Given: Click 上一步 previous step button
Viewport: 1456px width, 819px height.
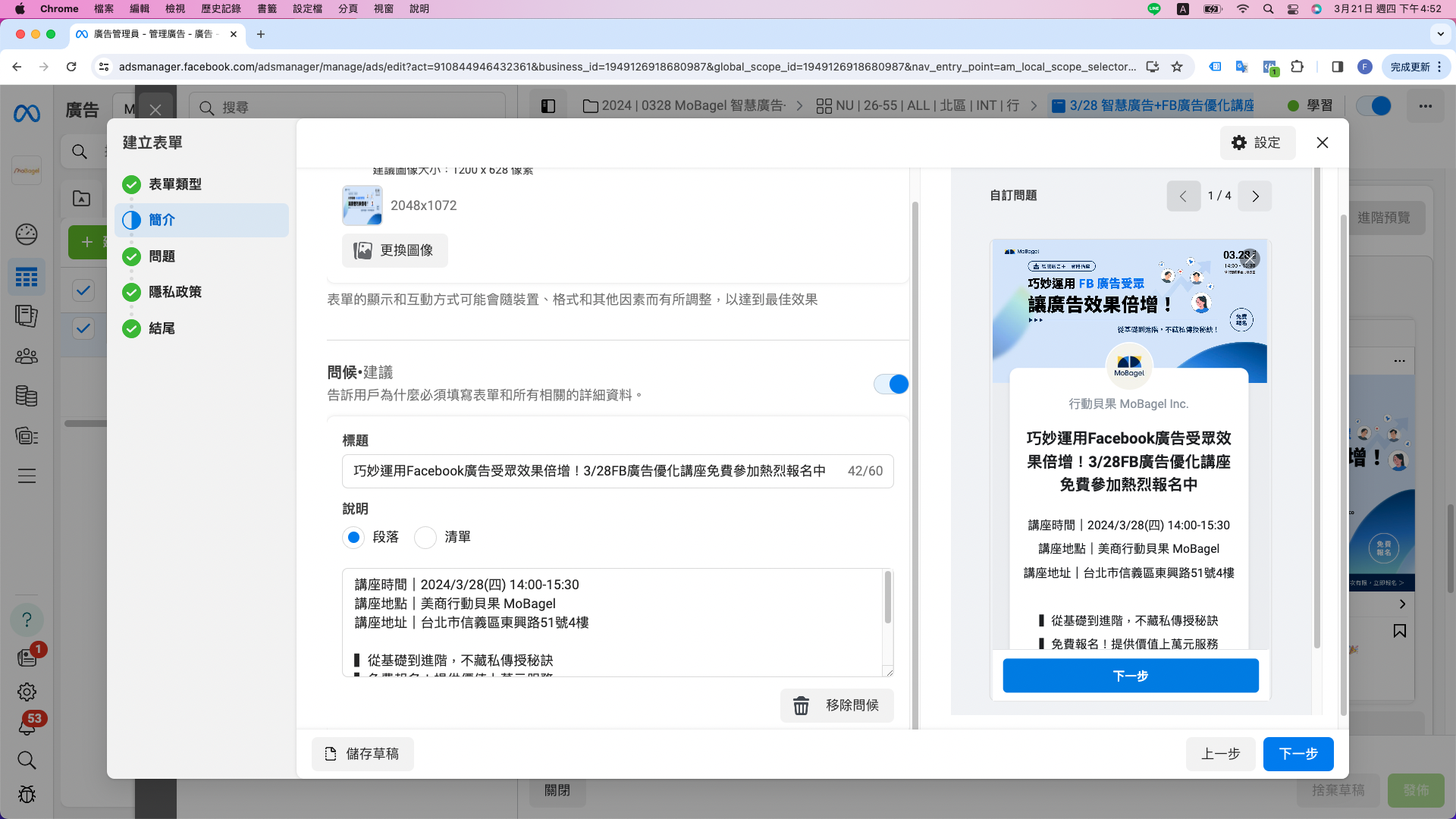Looking at the screenshot, I should click(x=1221, y=754).
